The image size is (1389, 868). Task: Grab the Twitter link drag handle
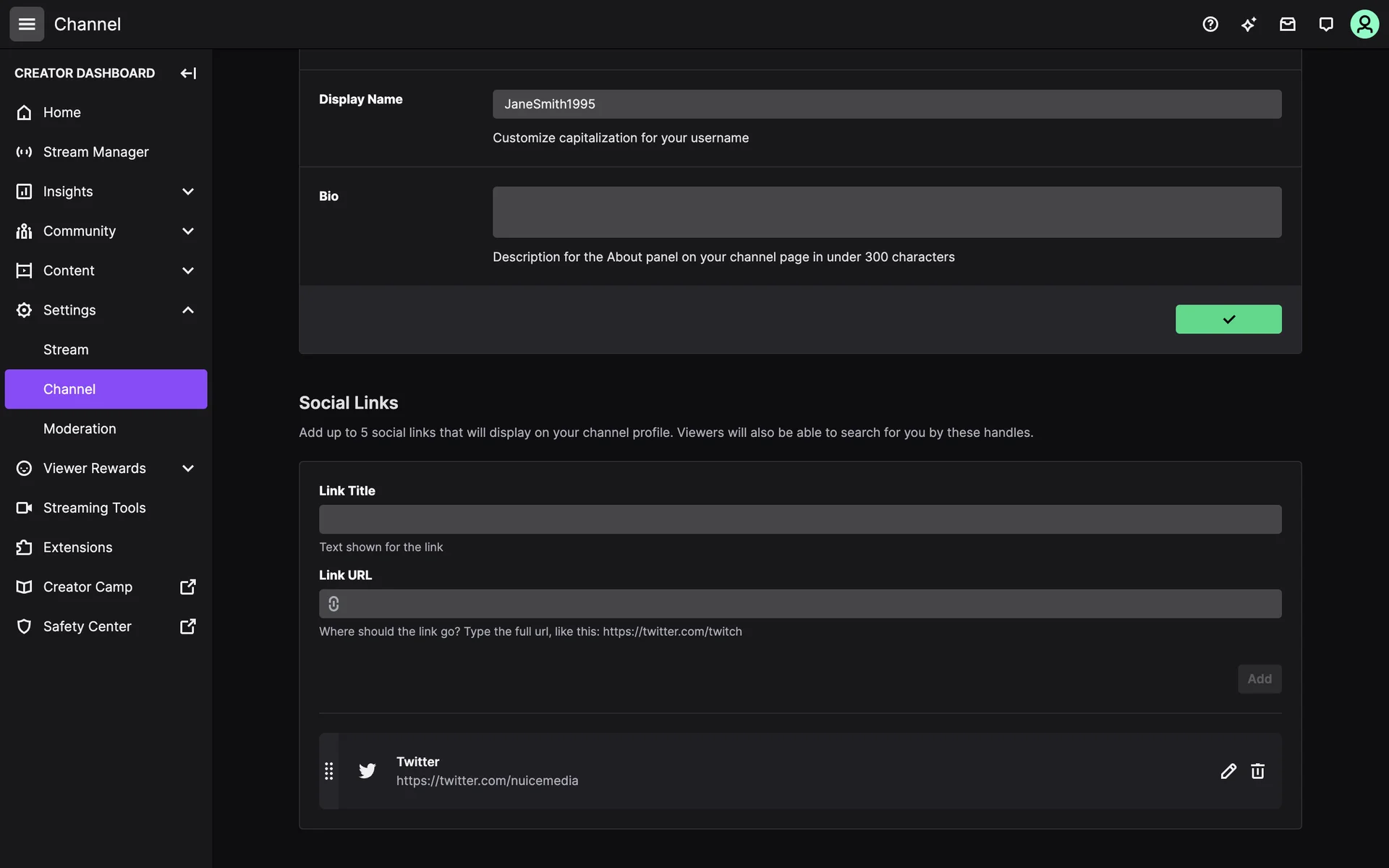(x=329, y=771)
